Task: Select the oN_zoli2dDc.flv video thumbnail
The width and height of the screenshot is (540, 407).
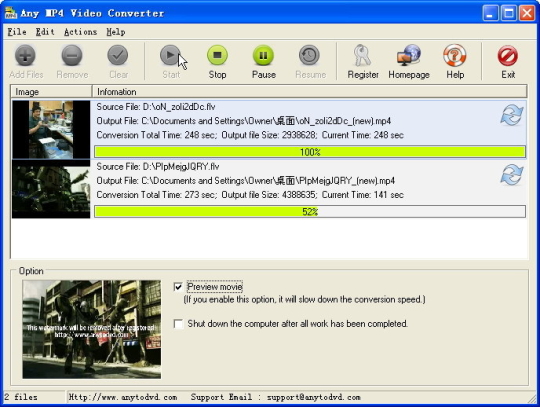Action: coord(51,129)
